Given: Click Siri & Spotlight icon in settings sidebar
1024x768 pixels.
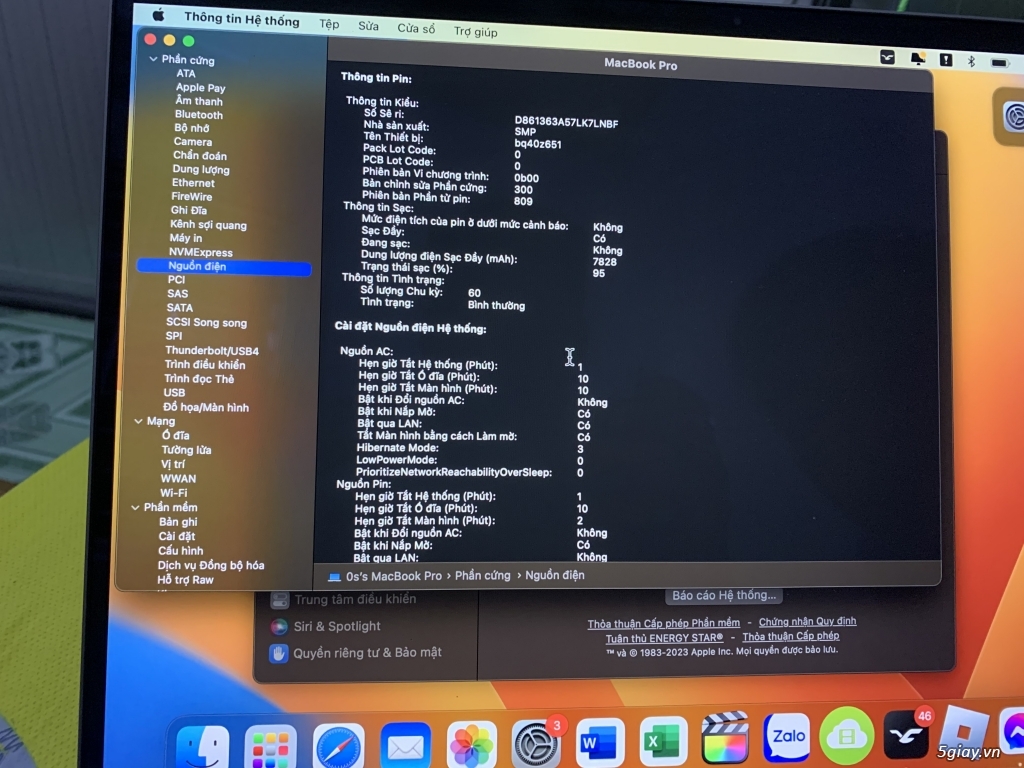Looking at the screenshot, I should pos(279,626).
